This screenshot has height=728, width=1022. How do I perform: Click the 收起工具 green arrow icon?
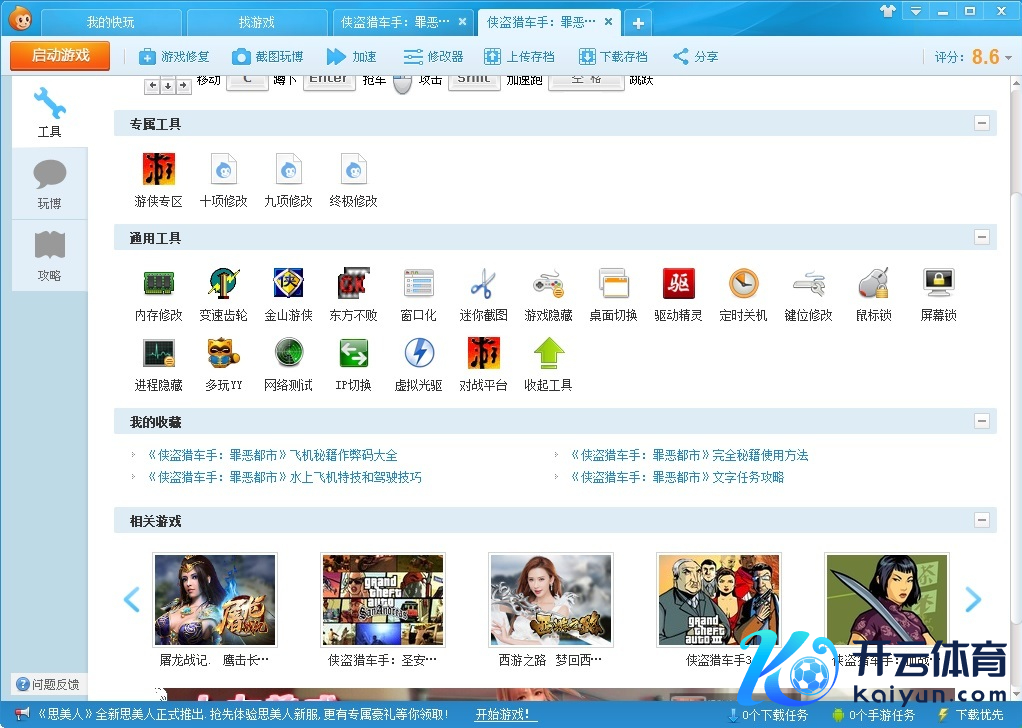click(x=548, y=354)
